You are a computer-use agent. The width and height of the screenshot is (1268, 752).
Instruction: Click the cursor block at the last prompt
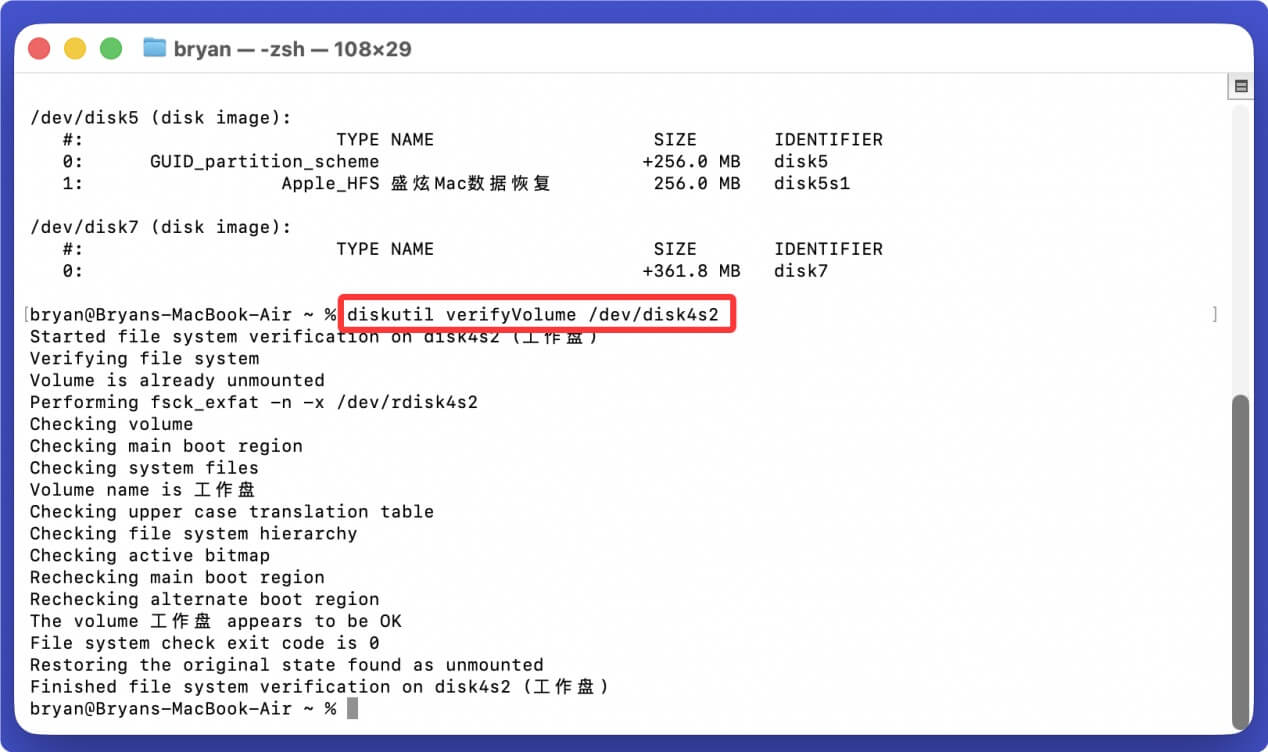(352, 708)
